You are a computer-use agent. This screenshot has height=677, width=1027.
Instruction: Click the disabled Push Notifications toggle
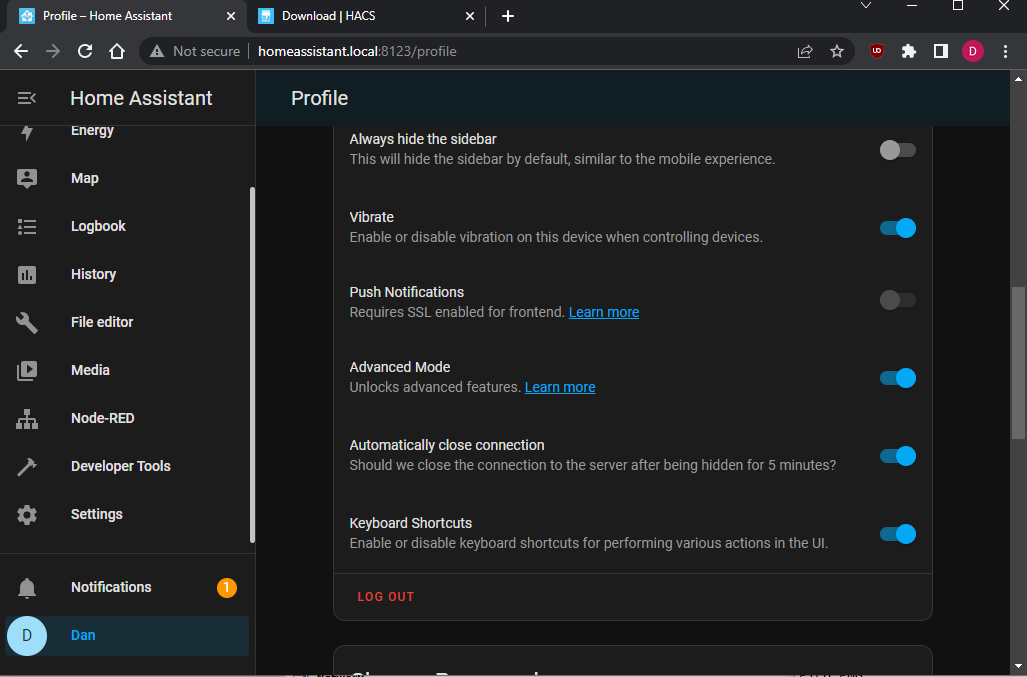tap(897, 300)
